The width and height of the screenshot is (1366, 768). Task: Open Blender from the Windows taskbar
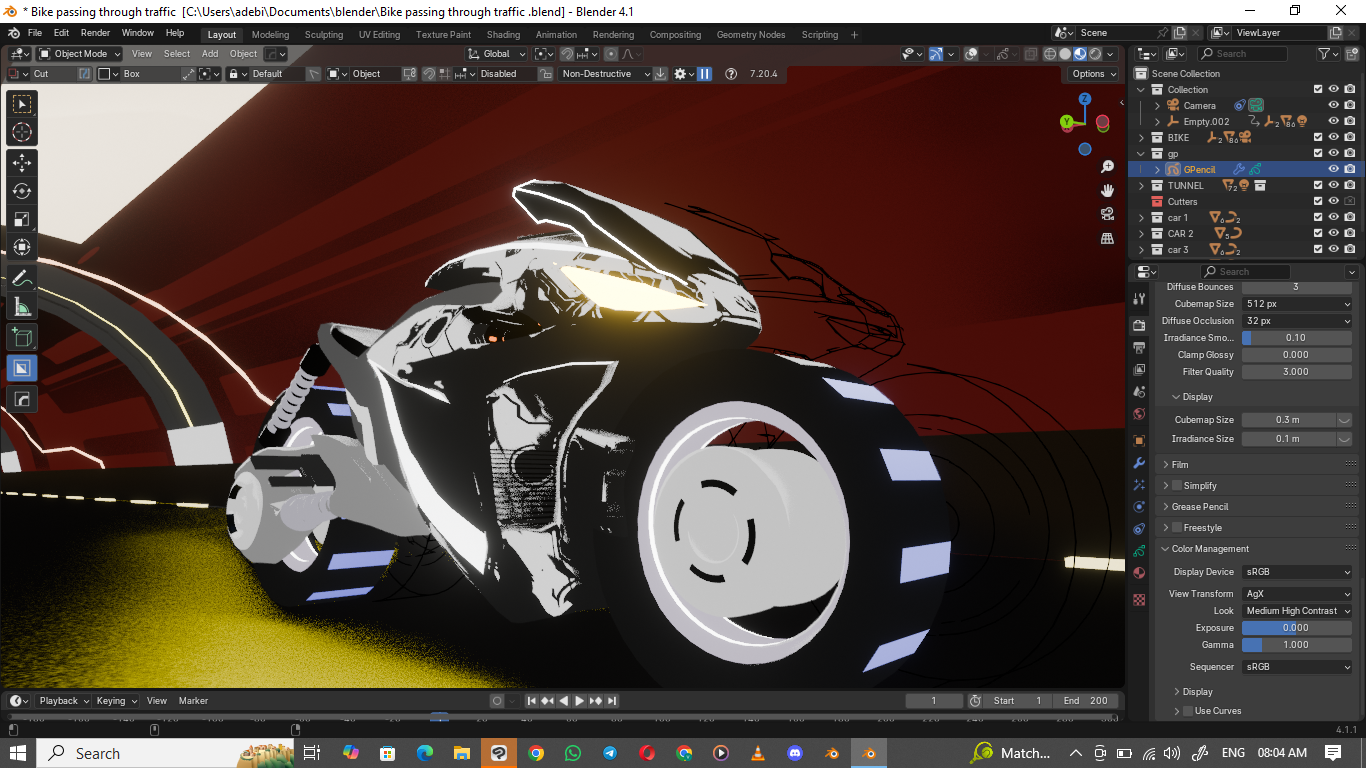click(x=868, y=753)
